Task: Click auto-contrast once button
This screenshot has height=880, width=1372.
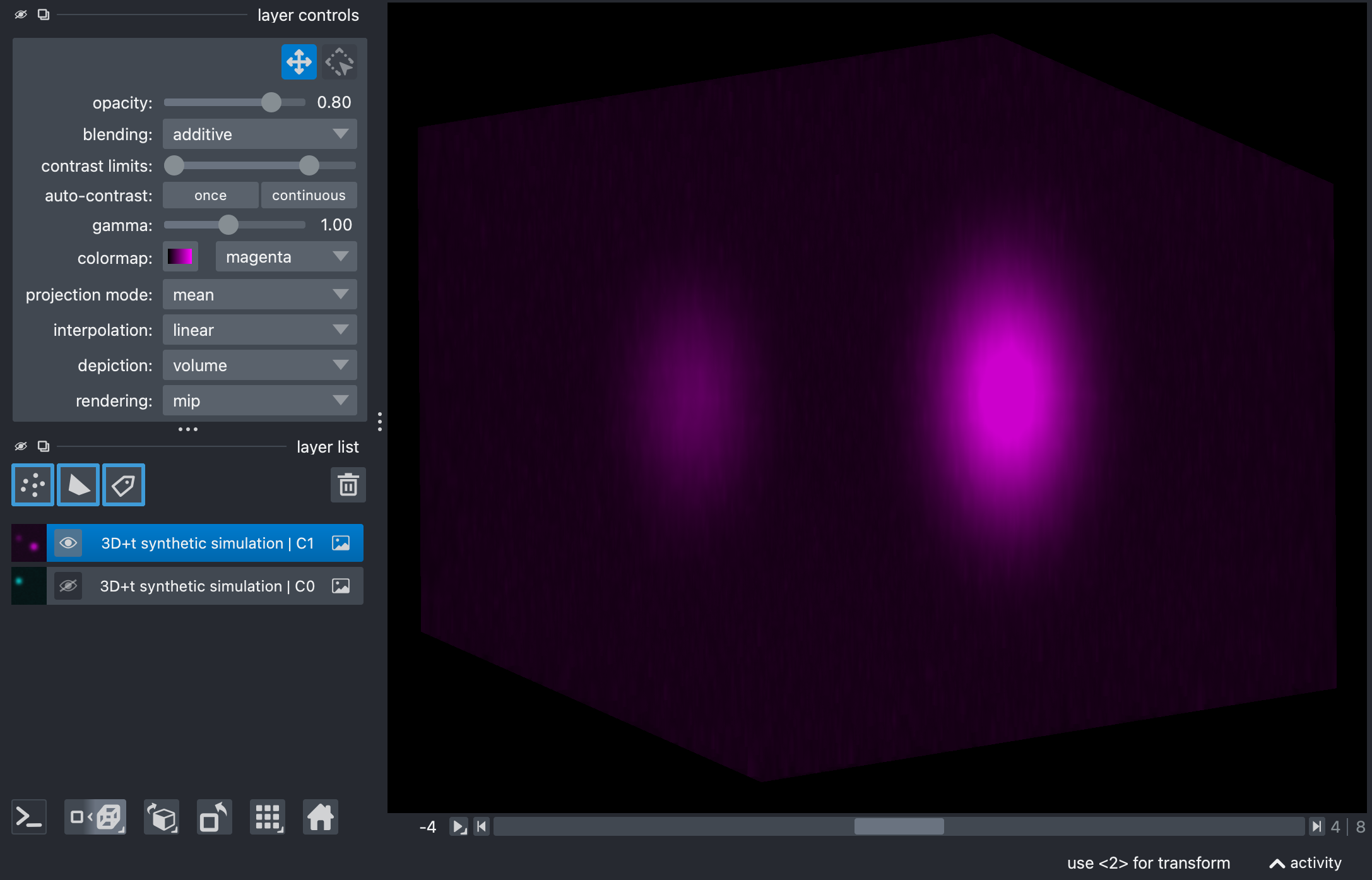Action: pyautogui.click(x=211, y=195)
